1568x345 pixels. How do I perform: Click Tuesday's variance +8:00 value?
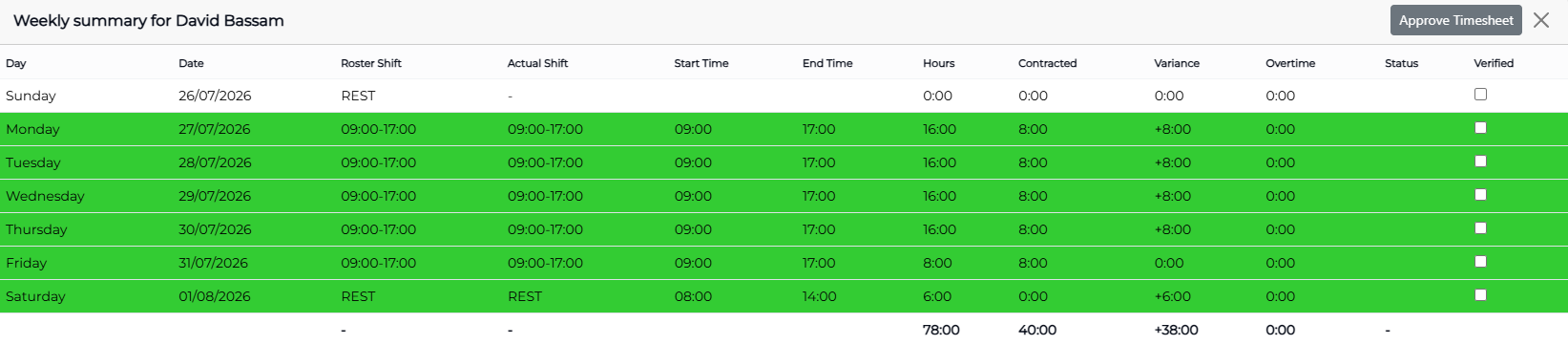pyautogui.click(x=1173, y=162)
